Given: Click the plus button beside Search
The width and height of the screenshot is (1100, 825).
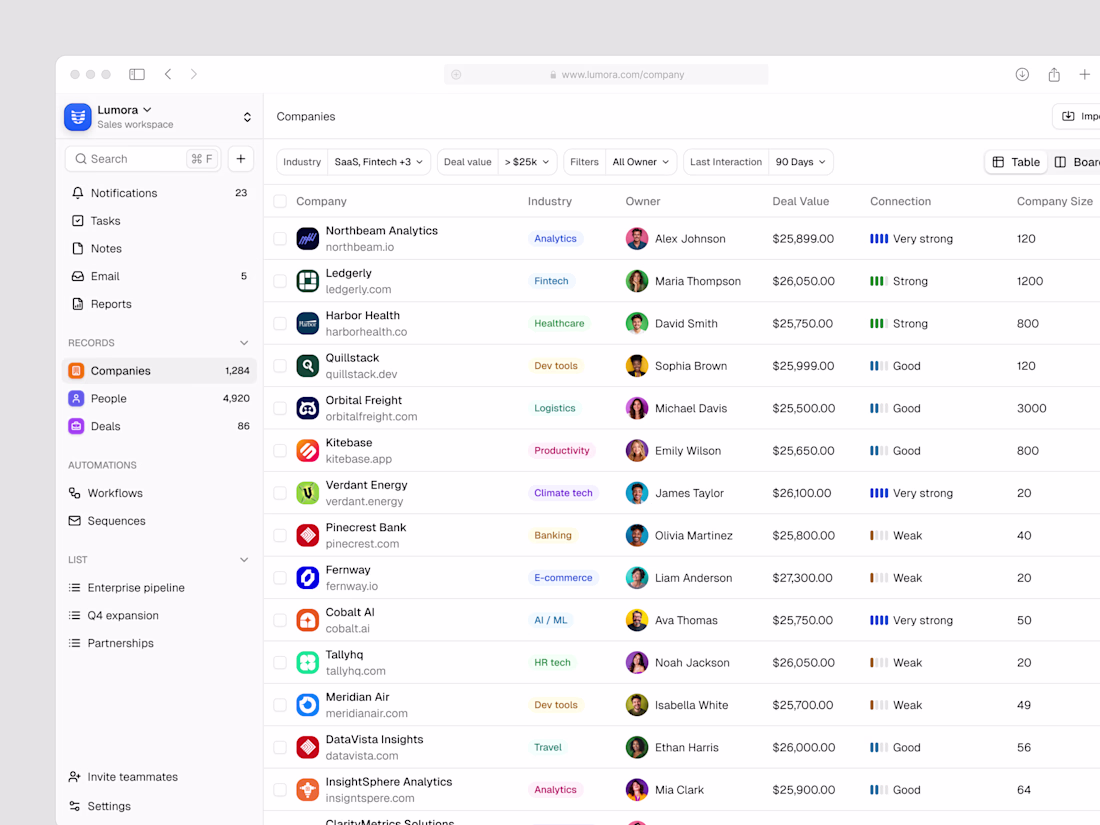Looking at the screenshot, I should coord(241,159).
